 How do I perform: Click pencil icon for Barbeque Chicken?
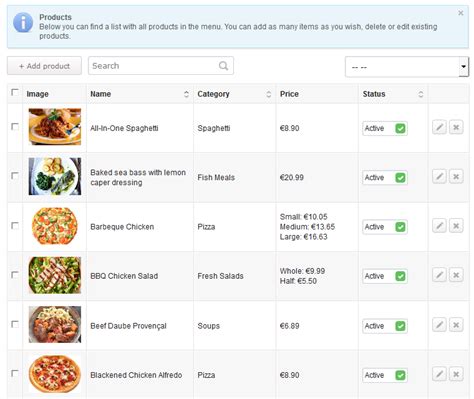click(439, 226)
